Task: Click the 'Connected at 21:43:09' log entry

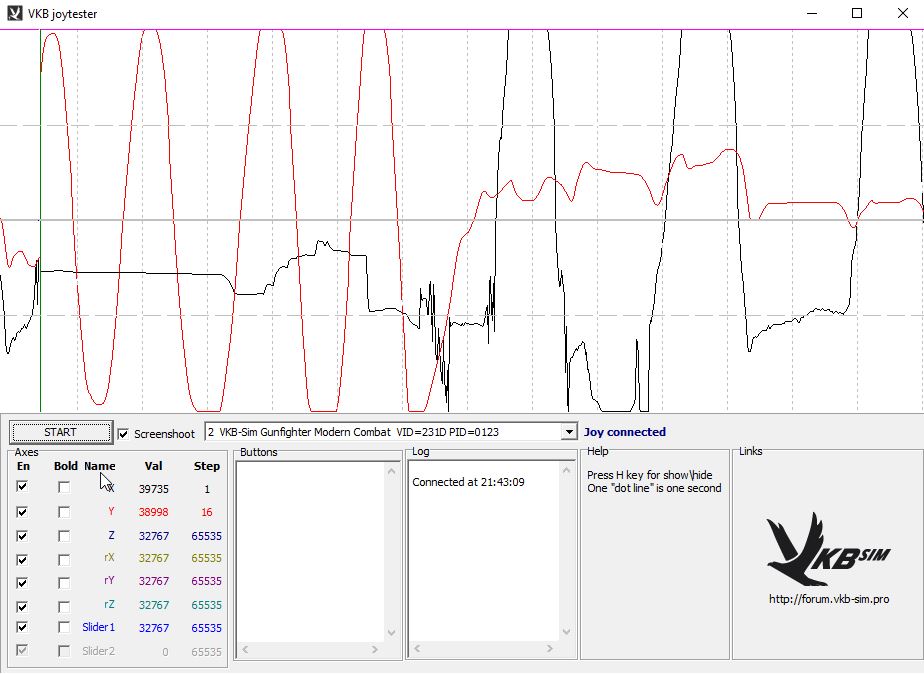Action: pyautogui.click(x=469, y=482)
